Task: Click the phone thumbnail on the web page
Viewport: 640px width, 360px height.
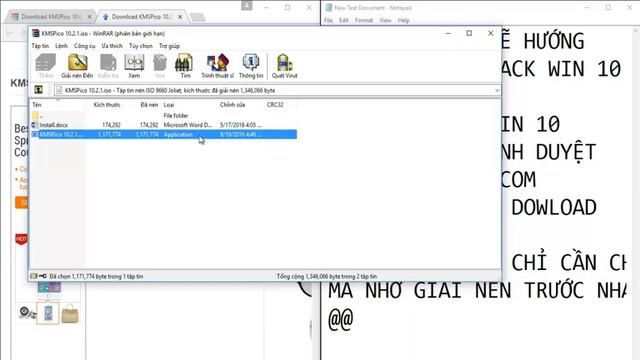Action: pos(48,313)
